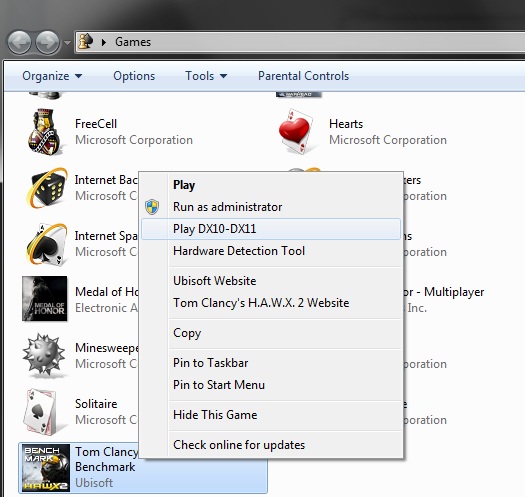Select the Internet Backgammon dice icon
525x497 pixels.
46,188
